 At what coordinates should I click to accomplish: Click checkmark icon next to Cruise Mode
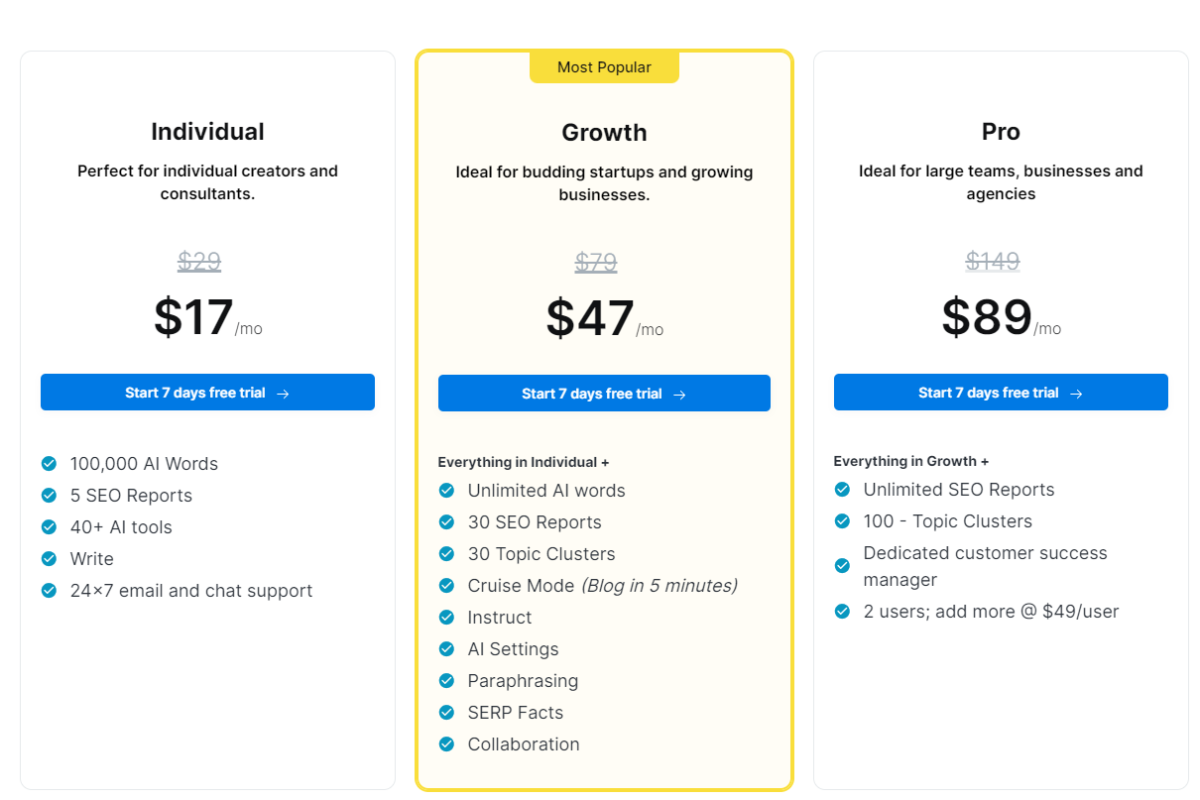point(447,585)
